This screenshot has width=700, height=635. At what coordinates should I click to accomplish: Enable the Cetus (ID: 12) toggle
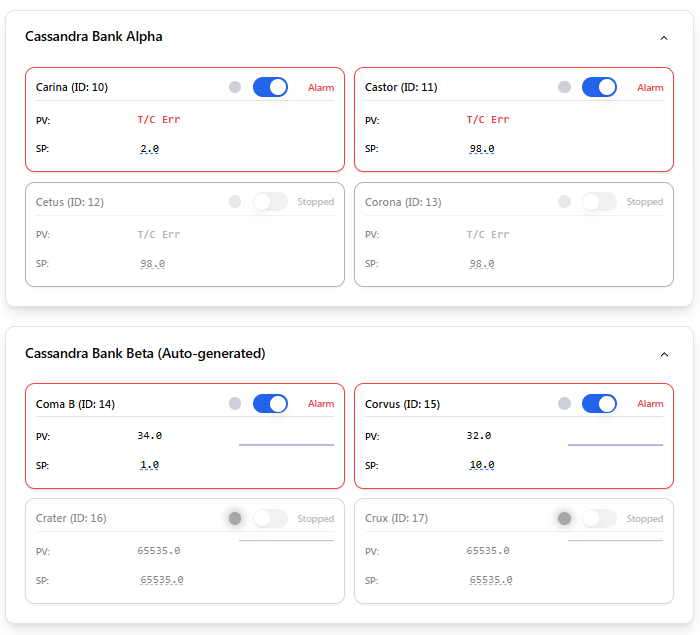270,202
